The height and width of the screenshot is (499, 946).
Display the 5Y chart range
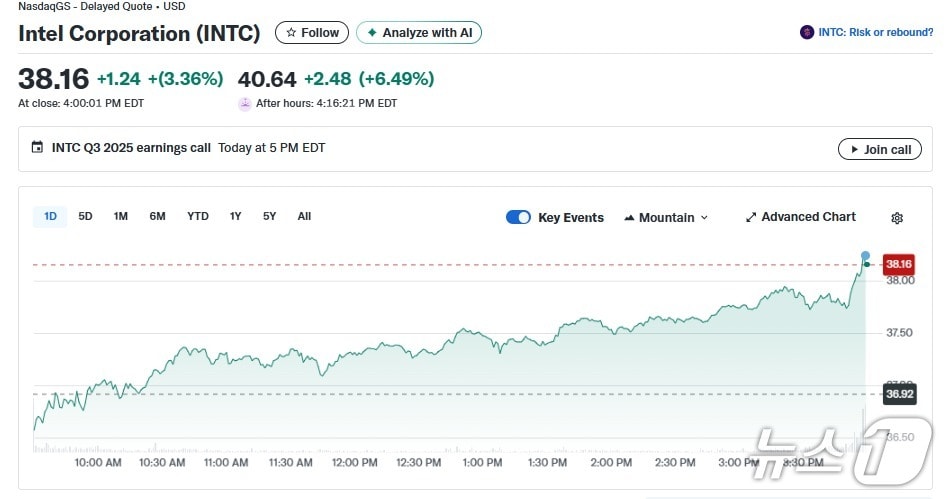(x=270, y=216)
